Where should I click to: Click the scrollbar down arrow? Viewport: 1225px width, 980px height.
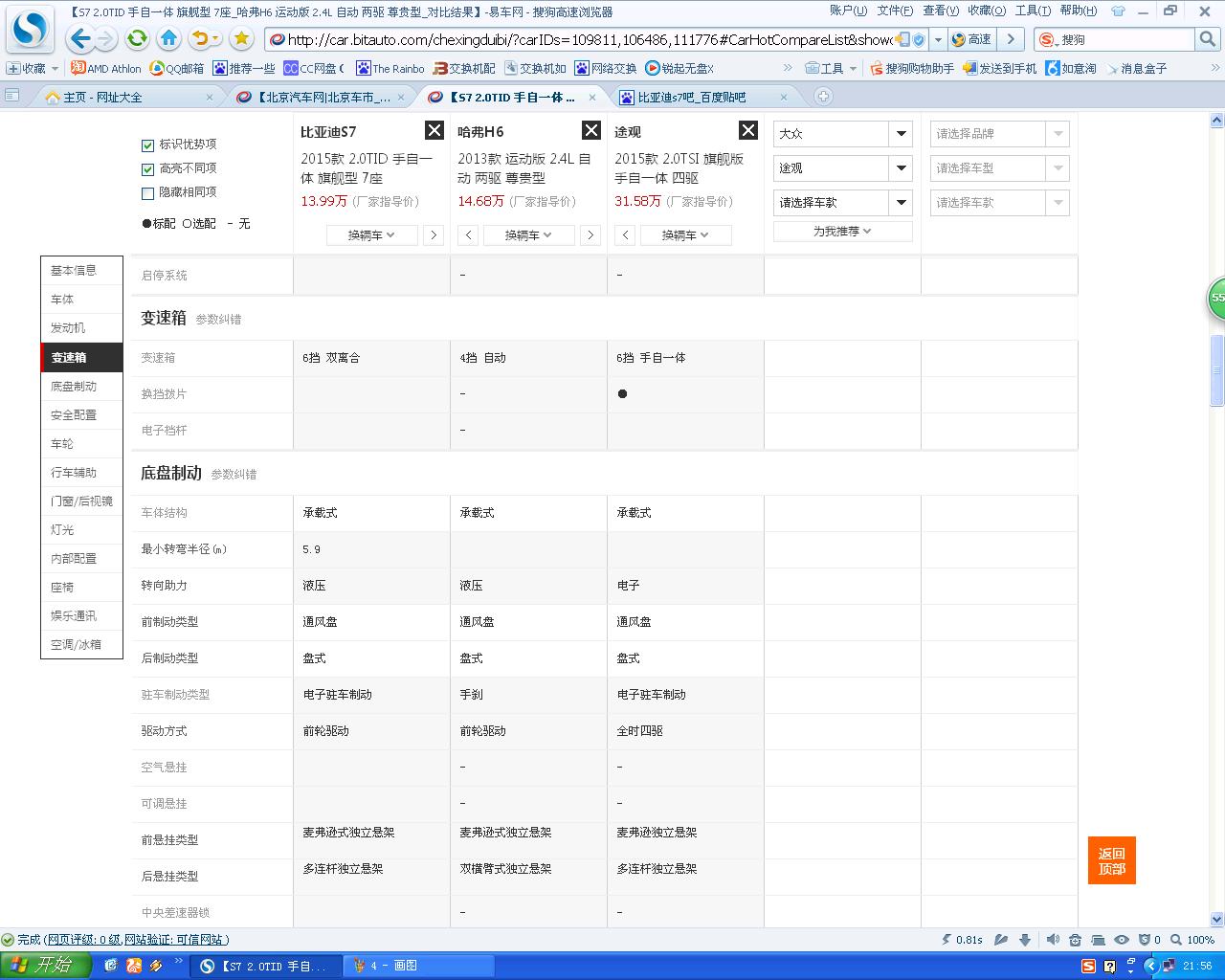[x=1217, y=919]
